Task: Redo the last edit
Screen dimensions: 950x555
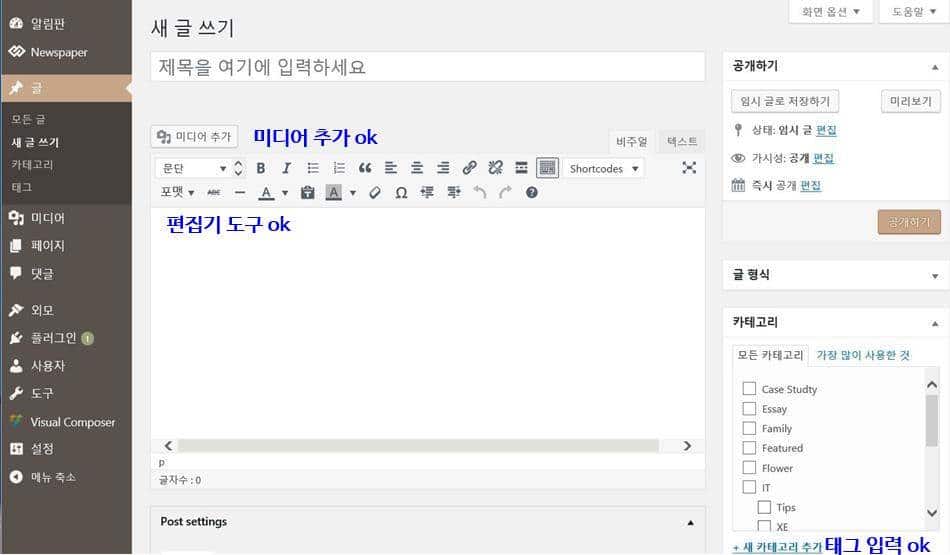Action: coord(505,193)
